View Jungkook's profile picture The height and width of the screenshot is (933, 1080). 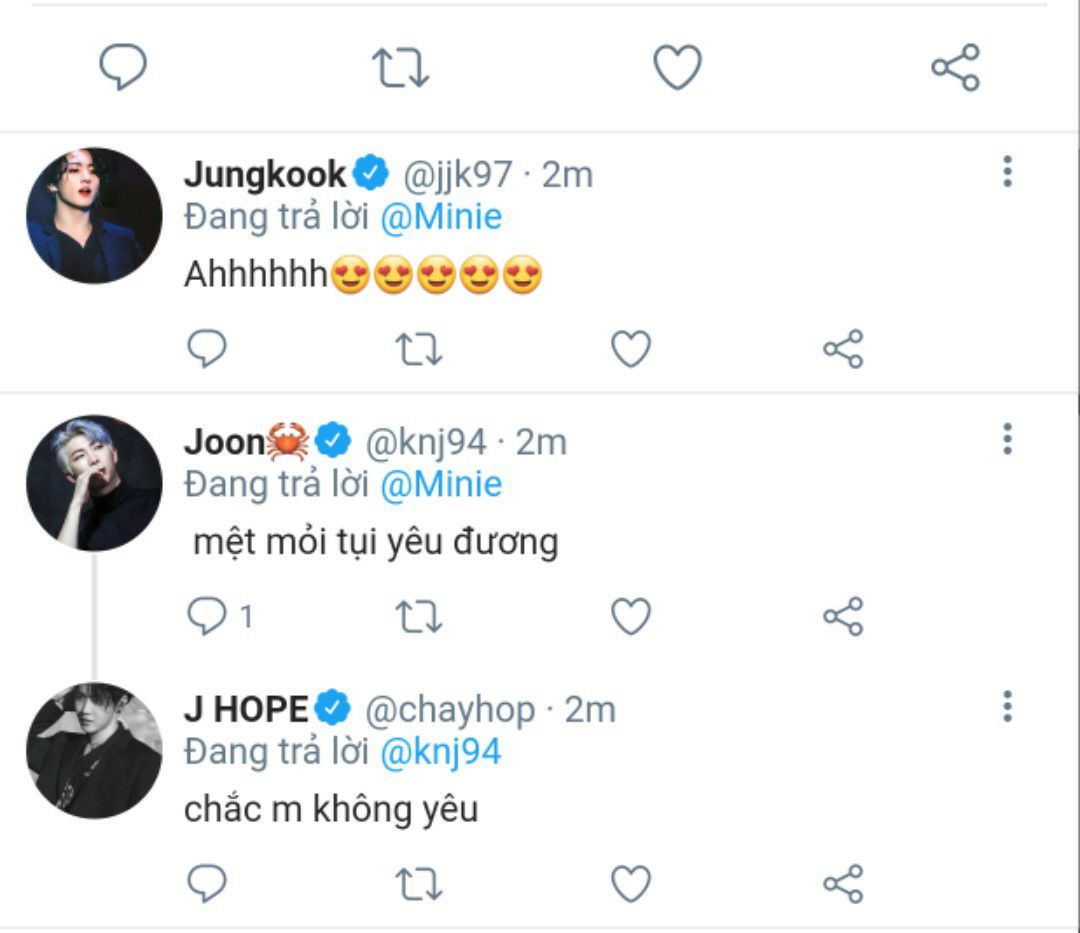tap(94, 216)
